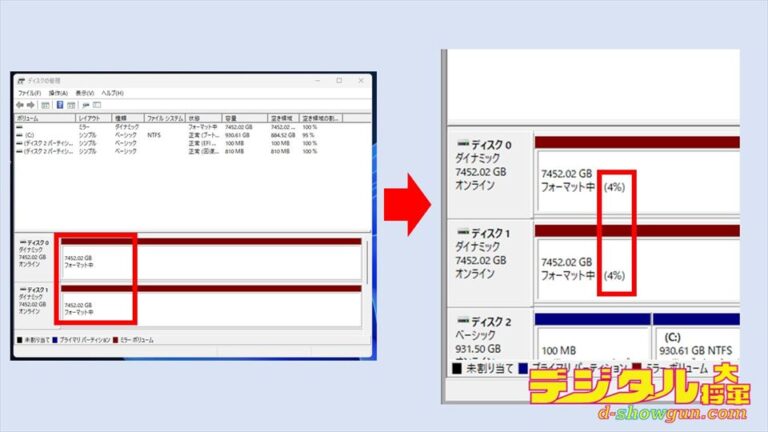Click the blue help toolbar icon
This screenshot has width=768, height=432.
pos(60,104)
